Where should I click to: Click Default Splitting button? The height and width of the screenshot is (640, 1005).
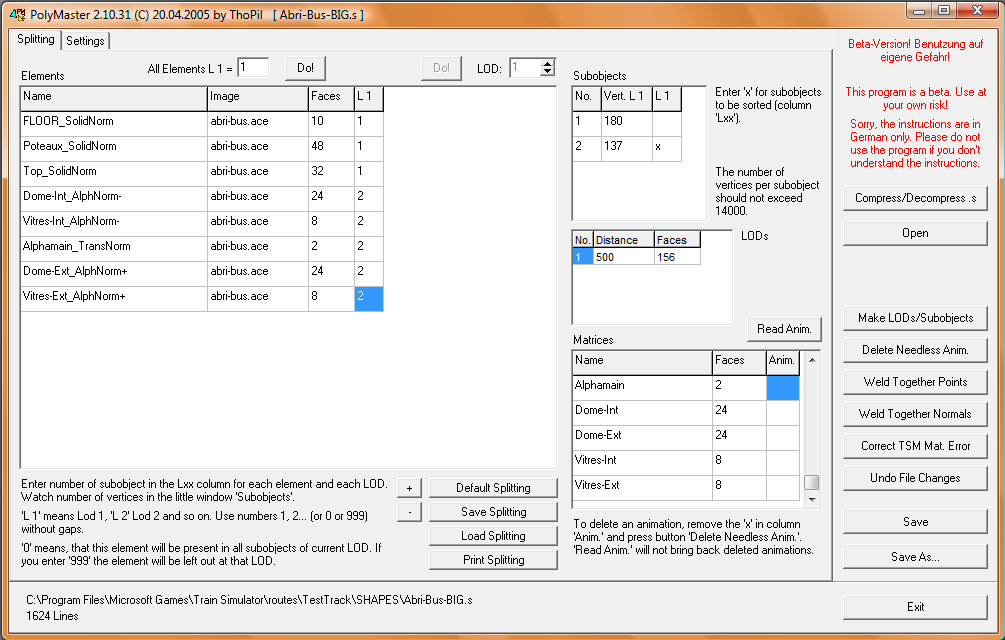point(493,488)
